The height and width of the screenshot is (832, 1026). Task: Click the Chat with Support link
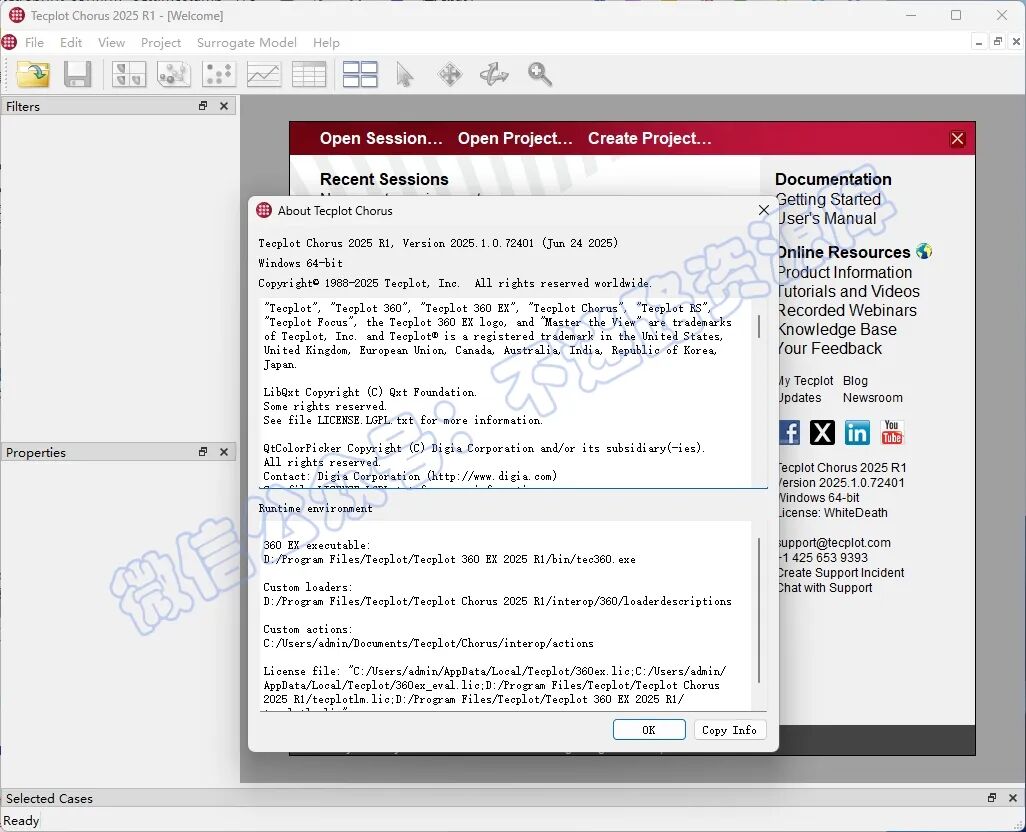click(825, 587)
